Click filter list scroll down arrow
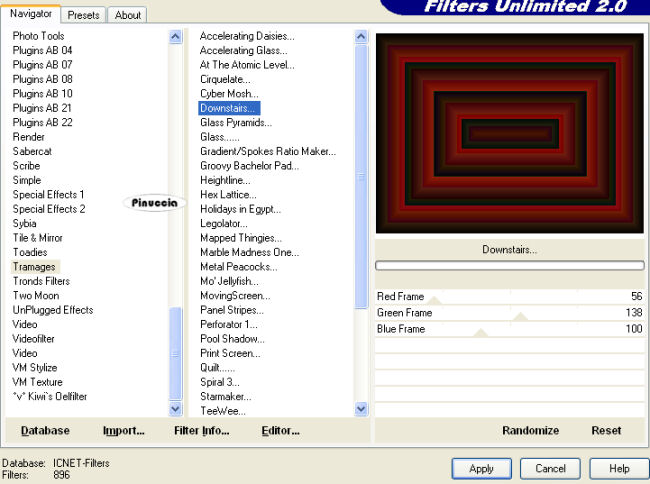Image resolution: width=650 pixels, height=484 pixels. coord(361,409)
